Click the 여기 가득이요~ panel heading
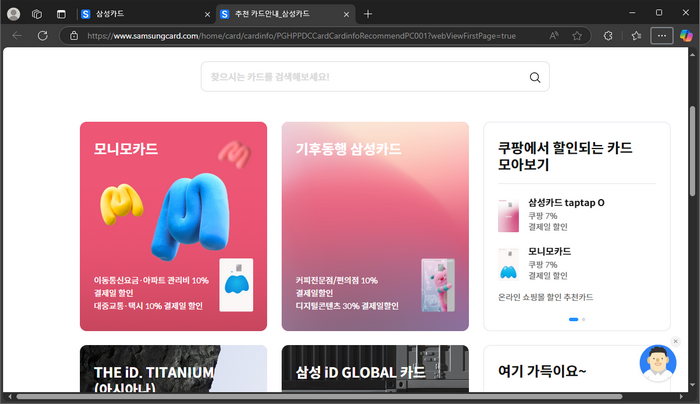This screenshot has height=404, width=700. point(542,371)
